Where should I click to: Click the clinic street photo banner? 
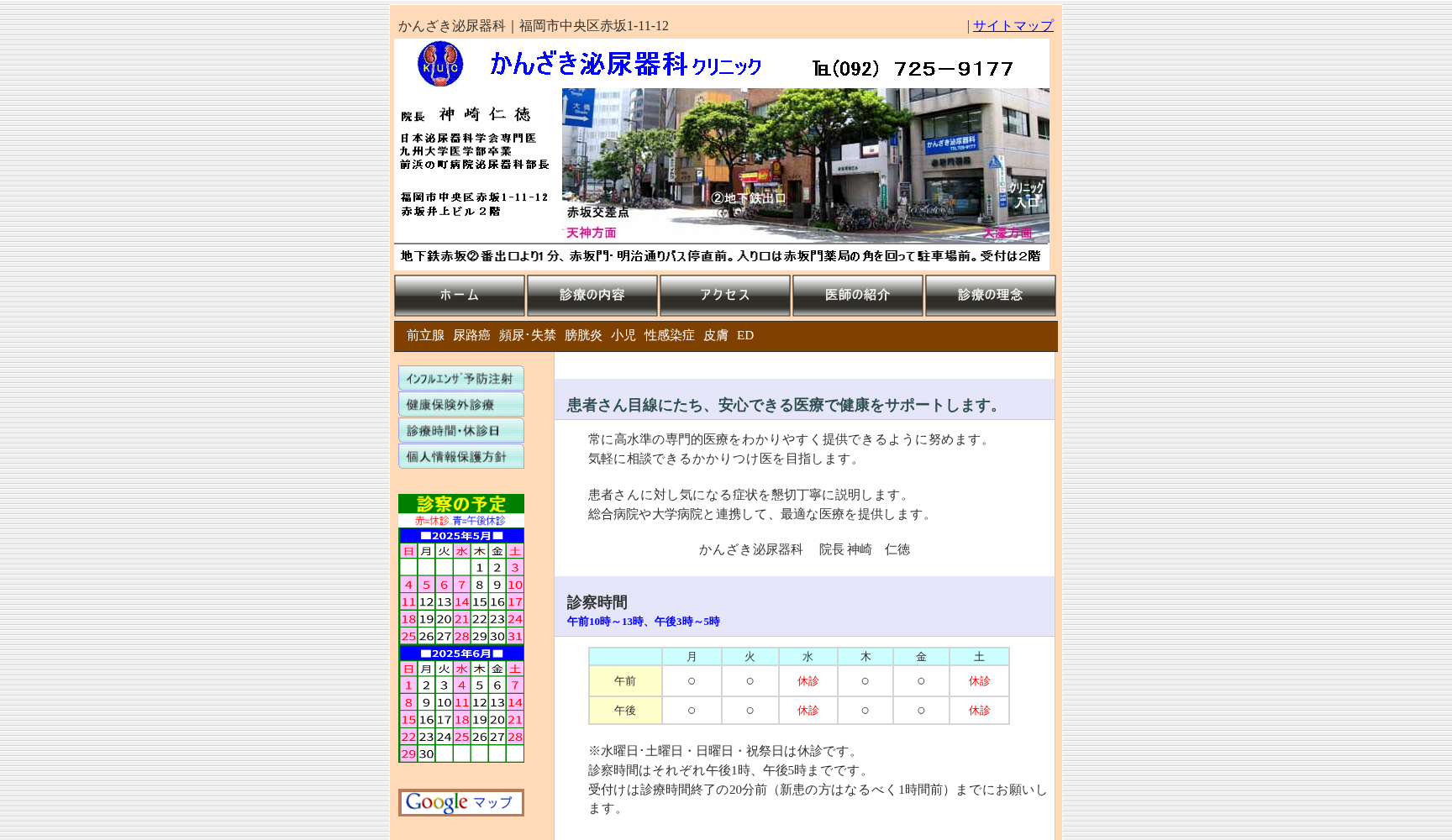point(805,165)
